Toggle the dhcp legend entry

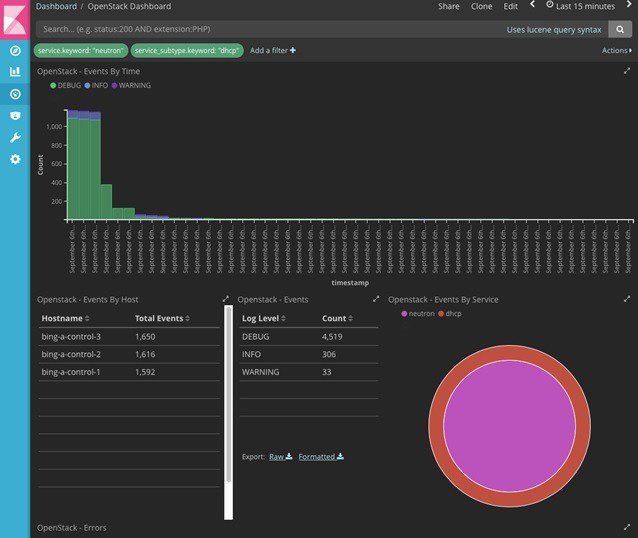pos(450,314)
